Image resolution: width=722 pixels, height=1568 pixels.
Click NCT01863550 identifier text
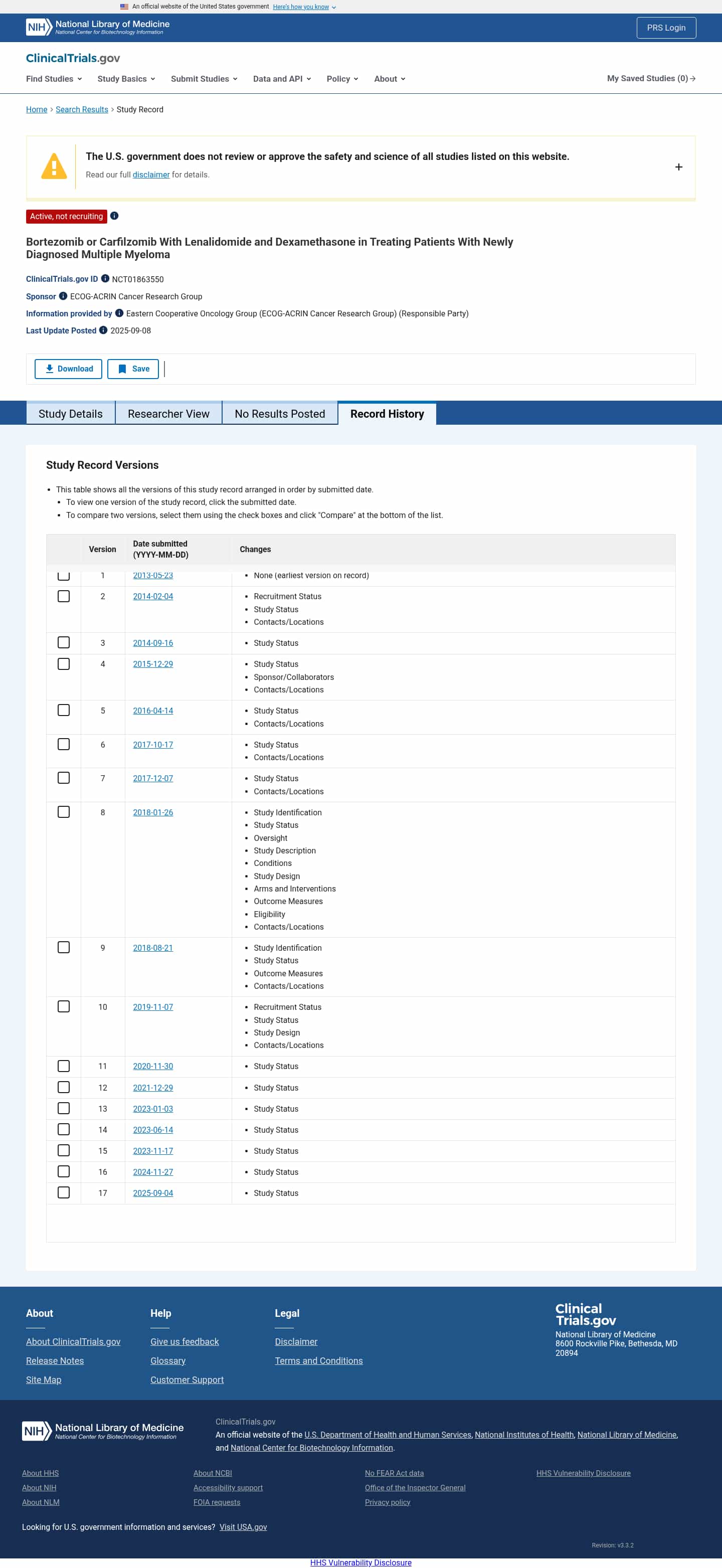click(137, 279)
